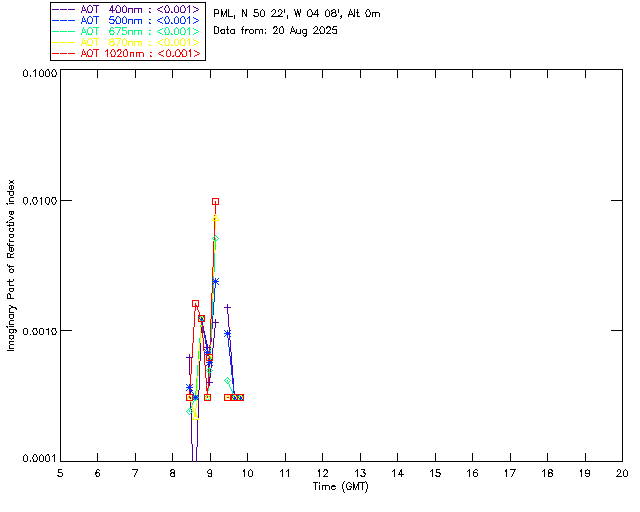Viewport: 640px width, 512px height.
Task: Click the red dashed line sample in legend
Action: [64, 53]
